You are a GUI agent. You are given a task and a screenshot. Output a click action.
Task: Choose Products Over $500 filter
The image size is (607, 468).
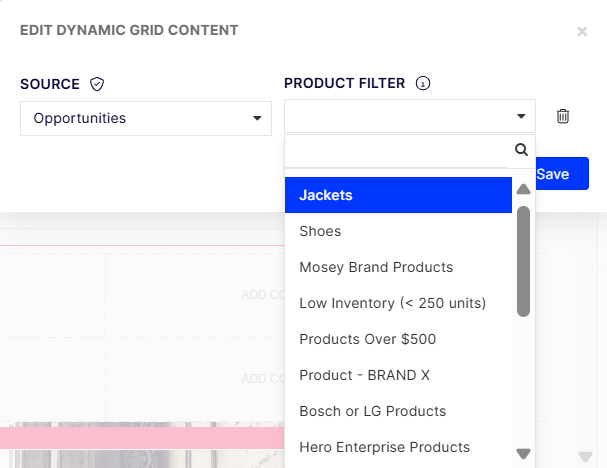(x=398, y=339)
